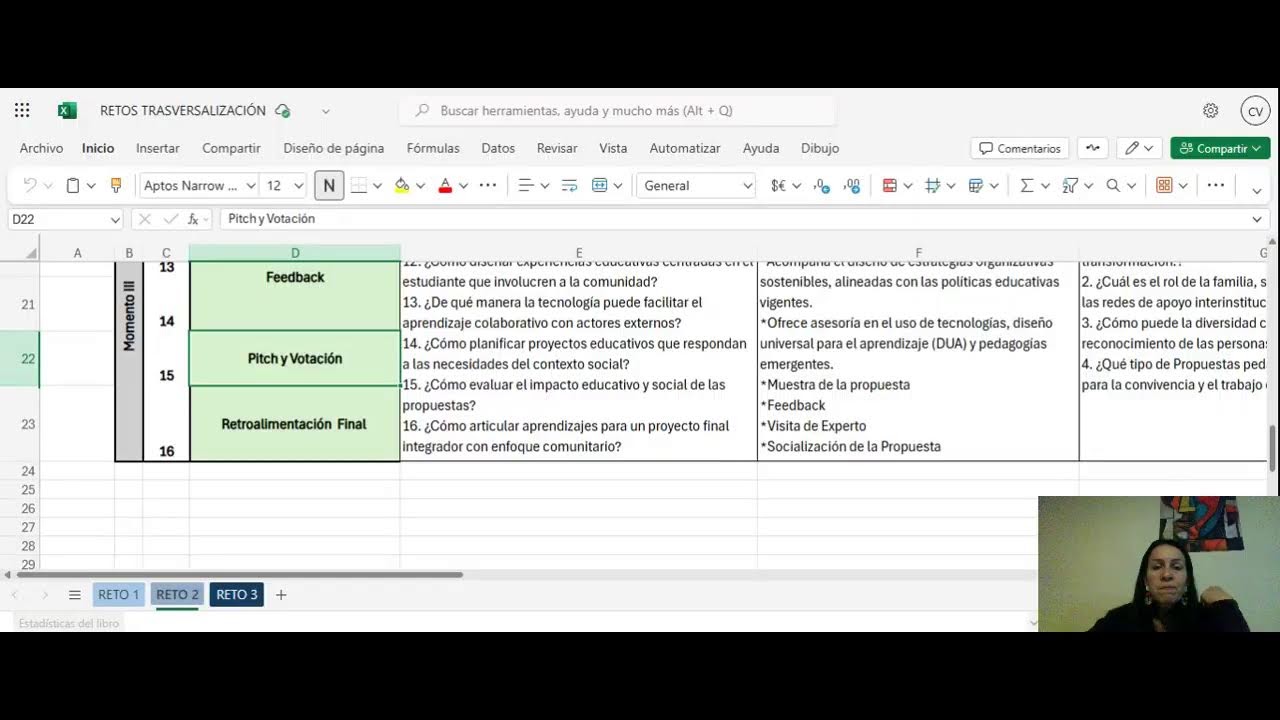Click the Automatizar tab
Image resolution: width=1280 pixels, height=720 pixels.
(685, 148)
